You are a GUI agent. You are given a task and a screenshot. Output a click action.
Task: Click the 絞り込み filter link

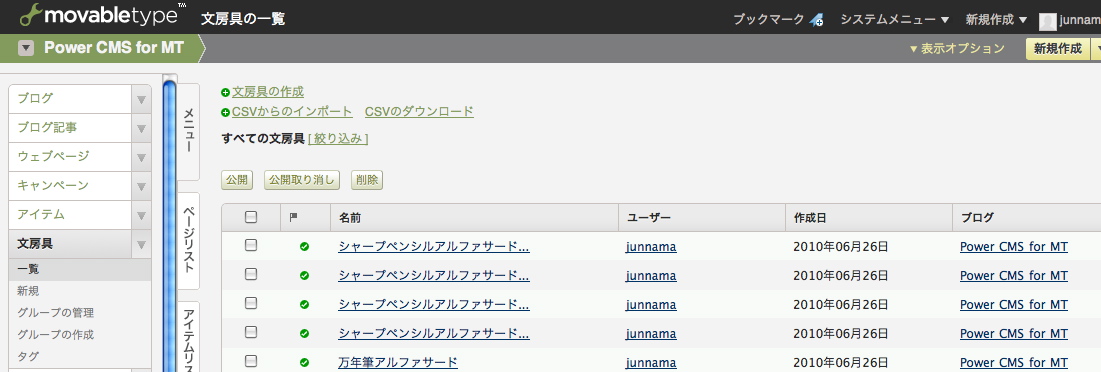(x=338, y=139)
